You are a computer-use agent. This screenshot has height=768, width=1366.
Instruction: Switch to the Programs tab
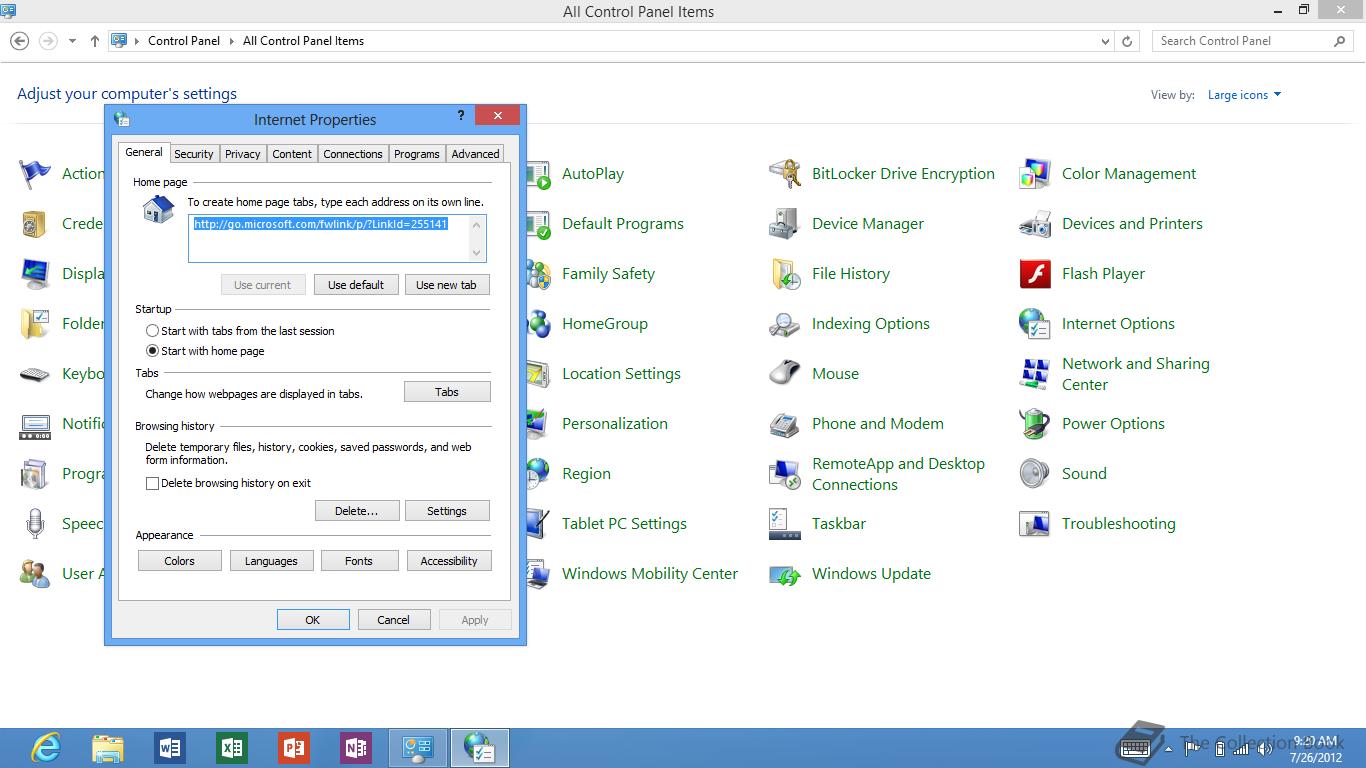point(416,154)
